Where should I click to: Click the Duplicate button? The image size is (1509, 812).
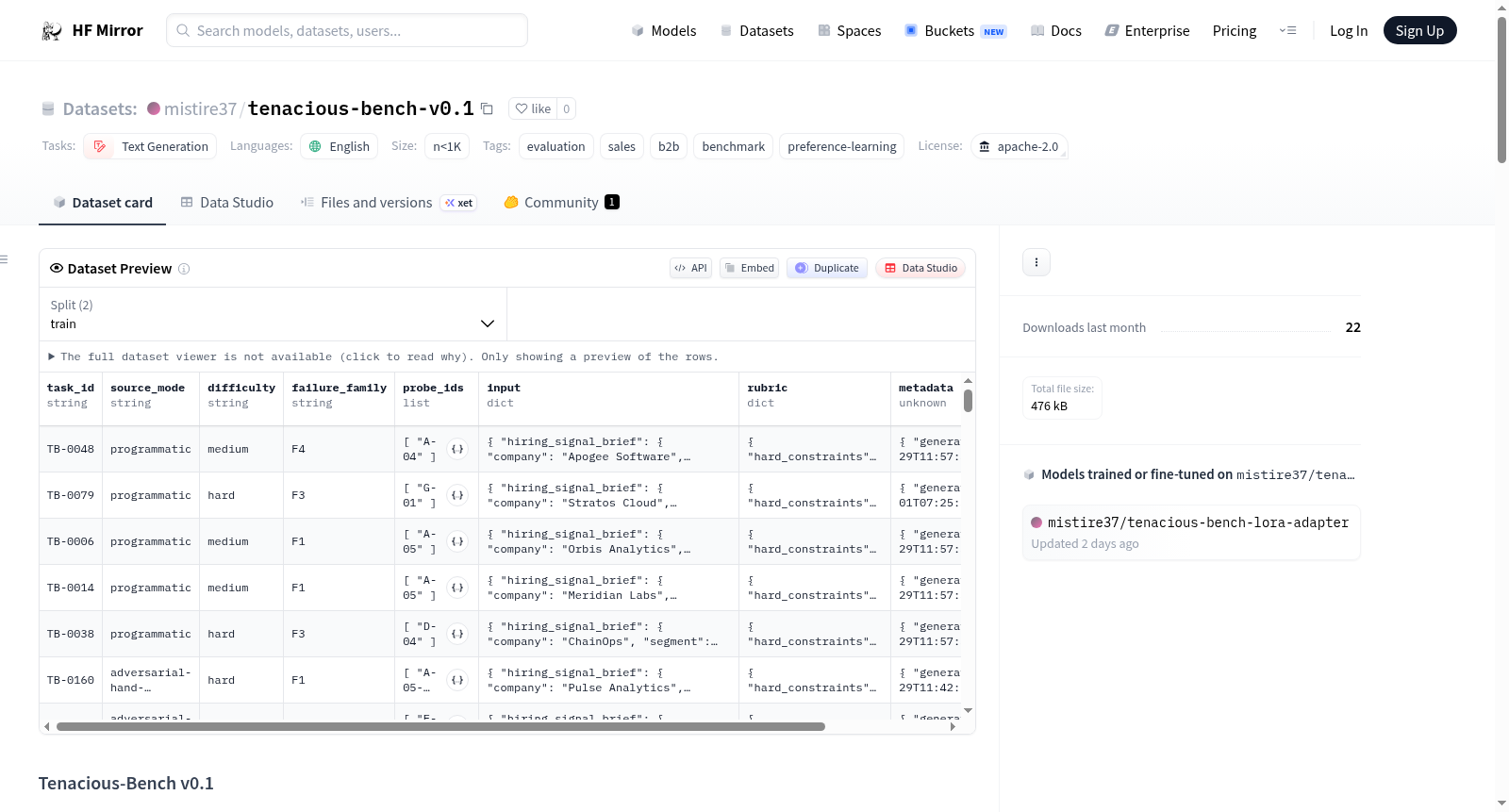827,268
